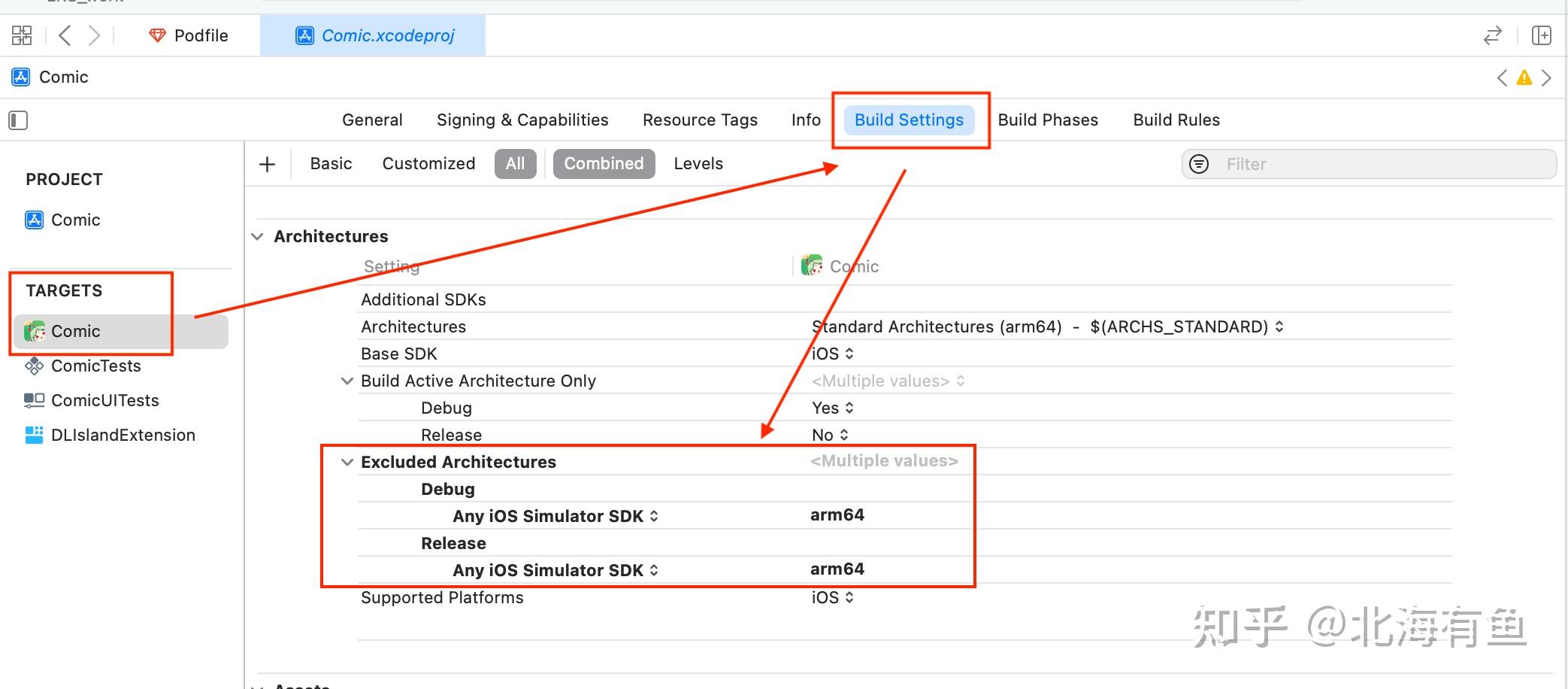
Task: Click the plus icon to add a build setting
Action: 267,163
